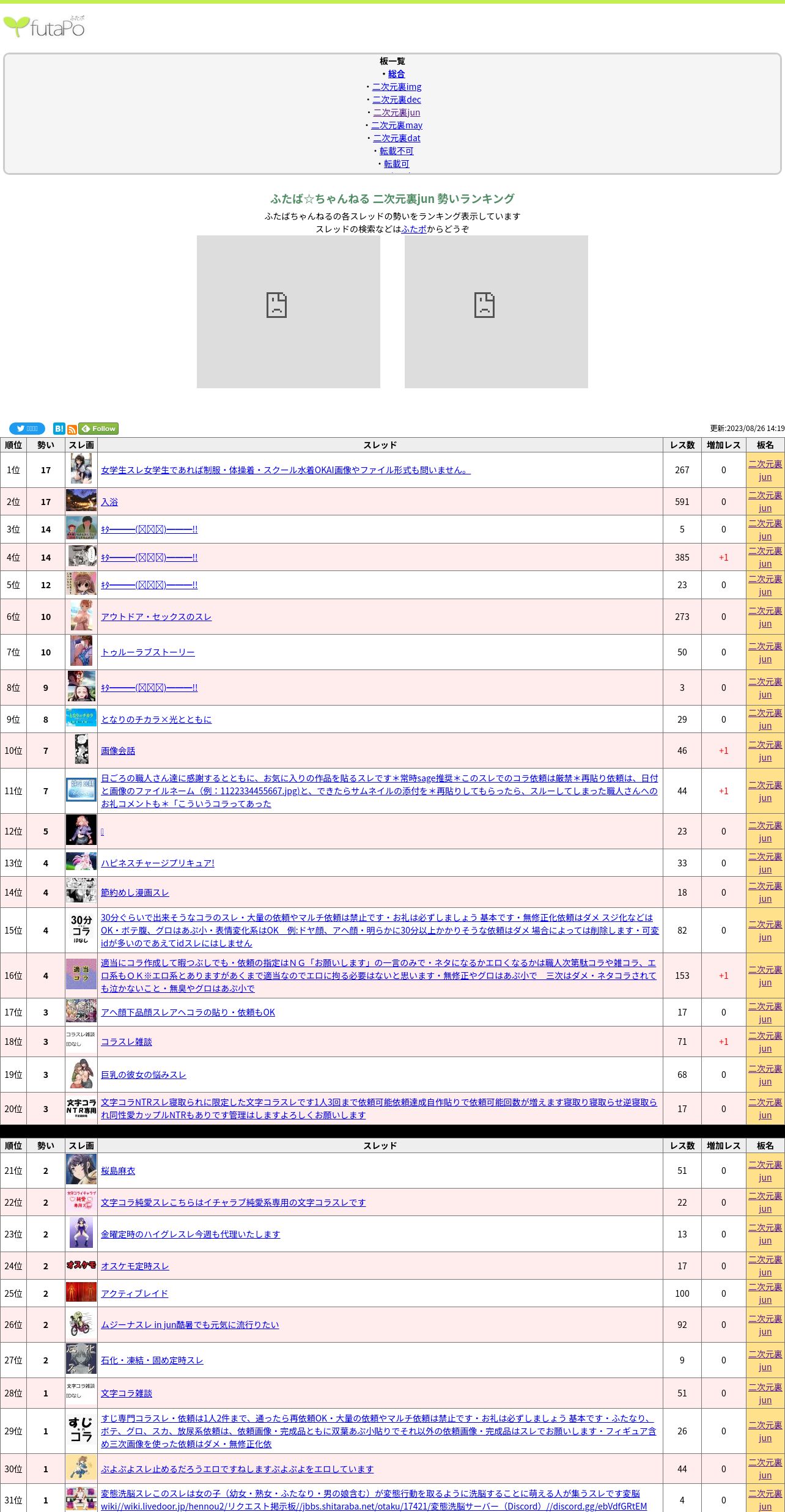The height and width of the screenshot is (1512, 785).
Task: Open thumbnail beside 石化・凍結・固め定時スレ
Action: click(x=81, y=1360)
